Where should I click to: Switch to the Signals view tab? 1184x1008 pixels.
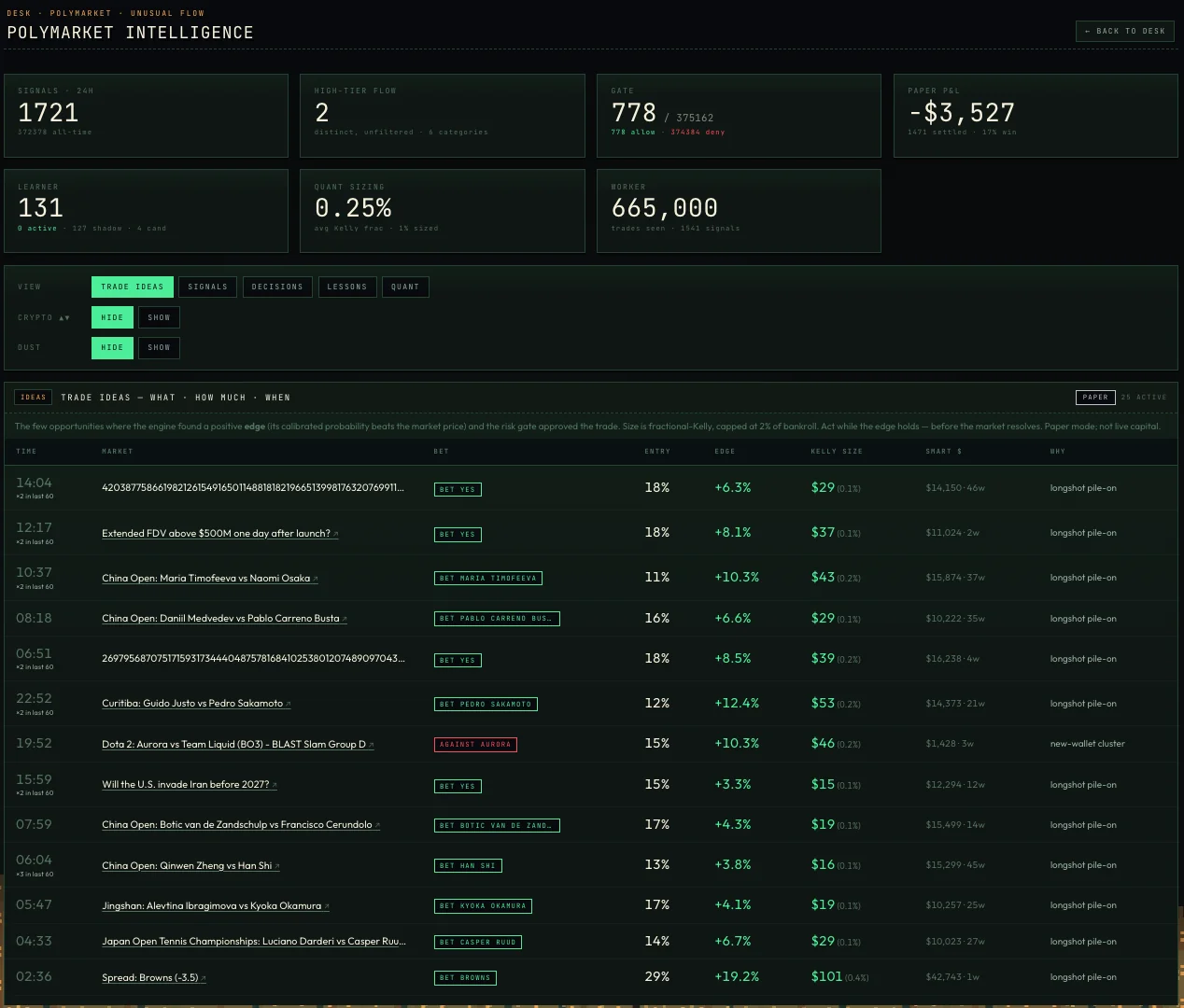[207, 287]
